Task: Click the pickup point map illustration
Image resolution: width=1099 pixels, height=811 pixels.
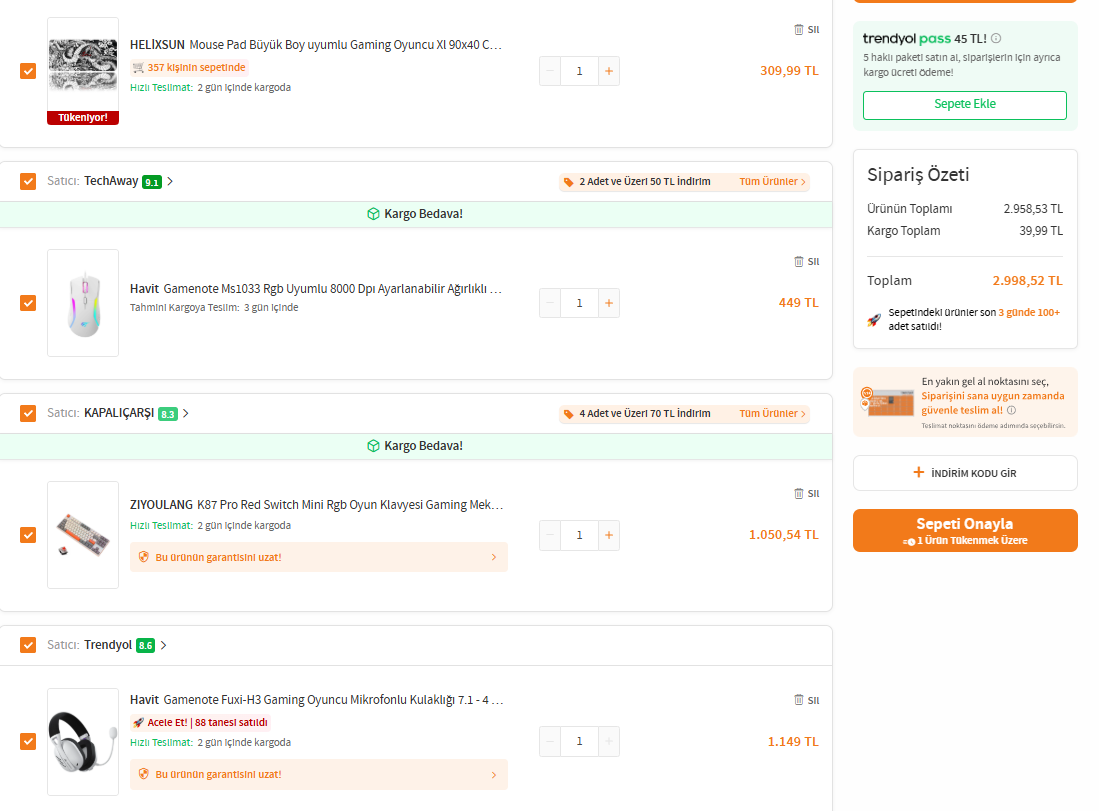Action: tap(887, 402)
